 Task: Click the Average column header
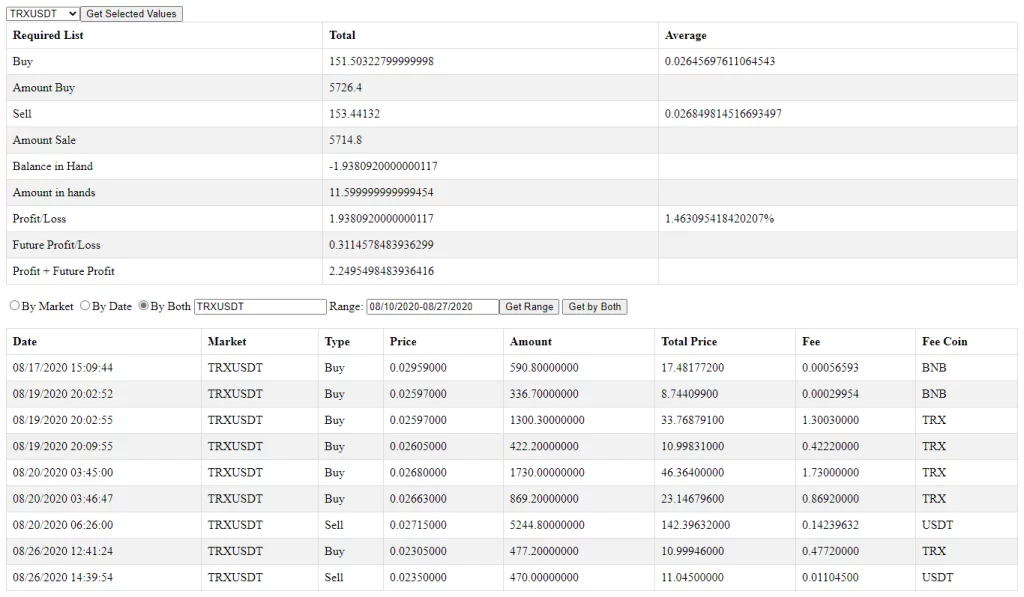click(x=686, y=35)
